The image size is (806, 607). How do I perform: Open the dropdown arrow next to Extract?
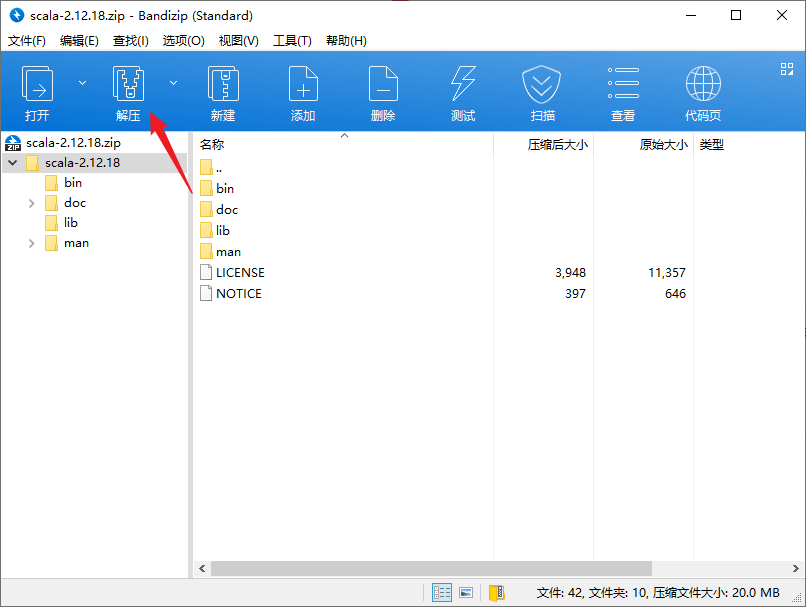click(174, 83)
